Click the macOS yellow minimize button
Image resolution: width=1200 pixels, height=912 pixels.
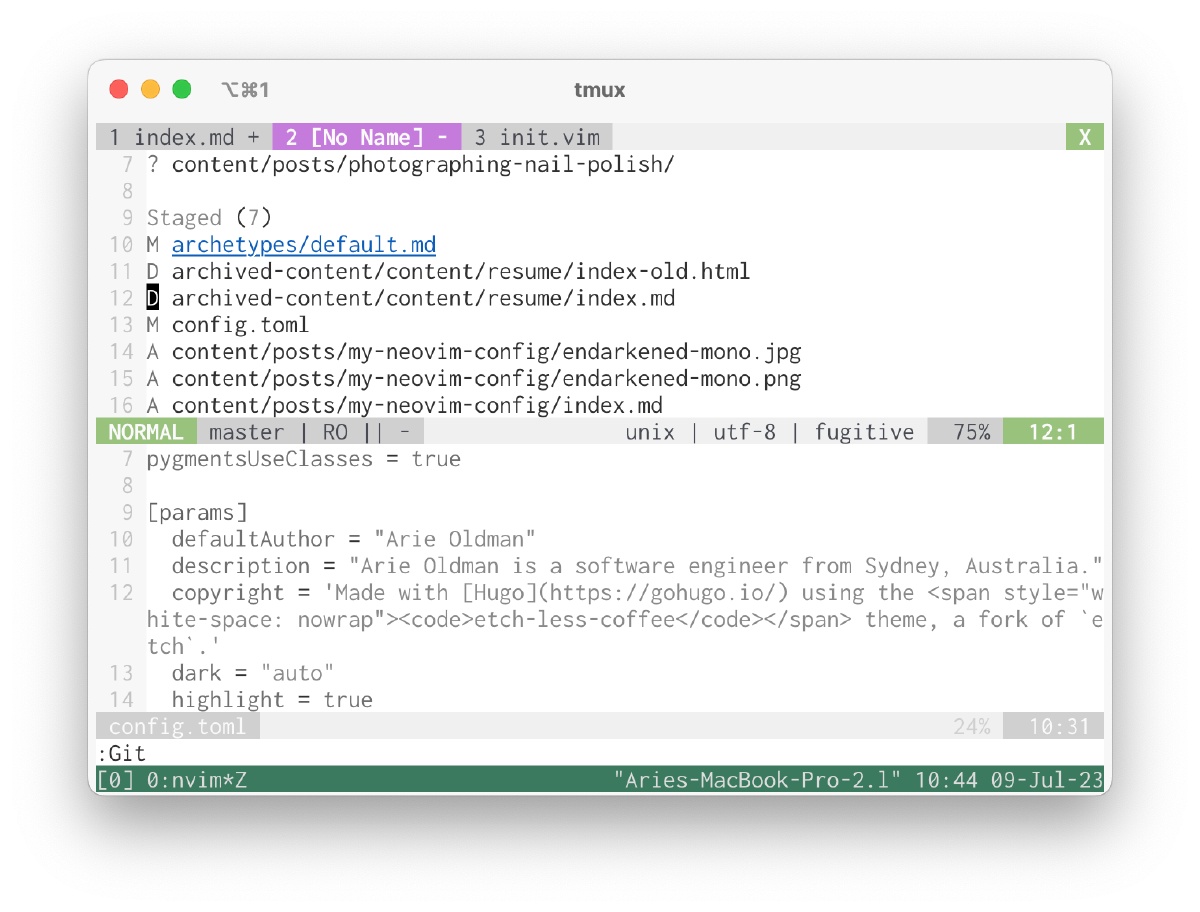(x=150, y=89)
